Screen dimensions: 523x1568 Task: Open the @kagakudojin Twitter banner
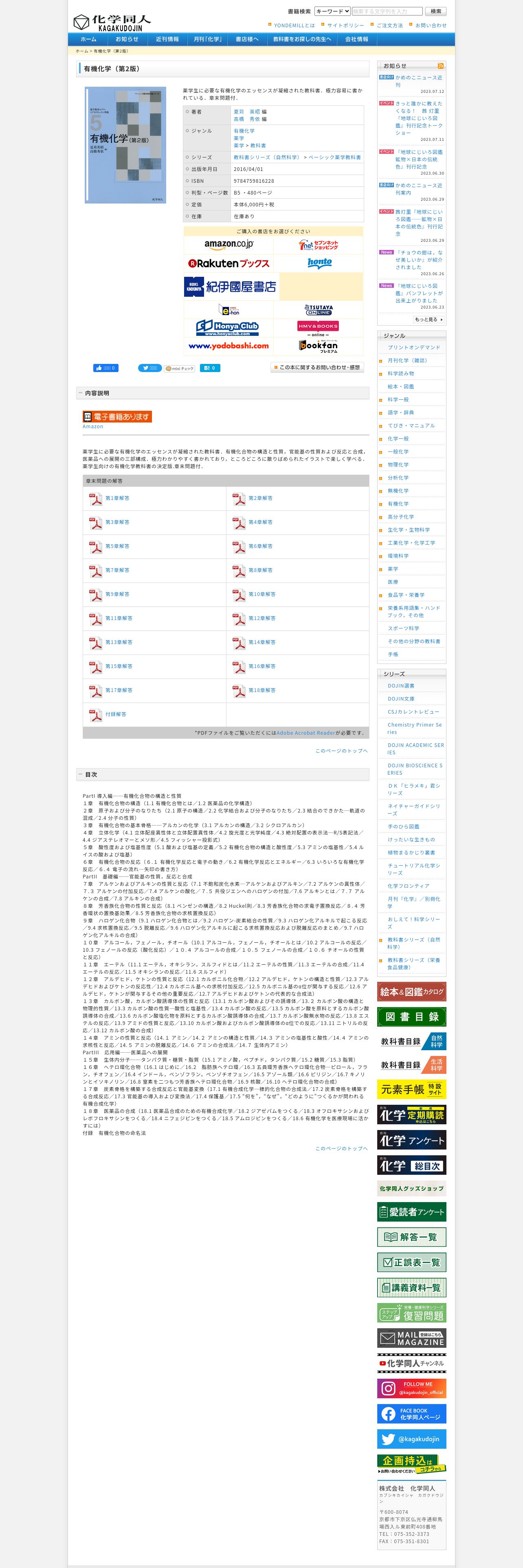click(411, 1439)
